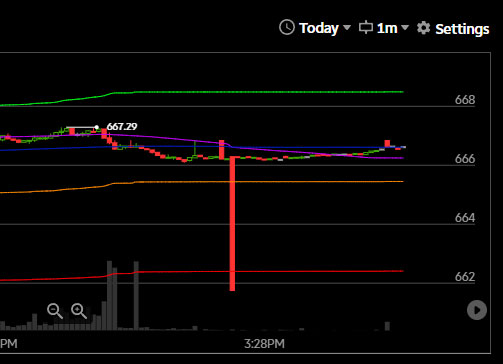
Task: Click the 662 price axis label
Action: coord(465,277)
